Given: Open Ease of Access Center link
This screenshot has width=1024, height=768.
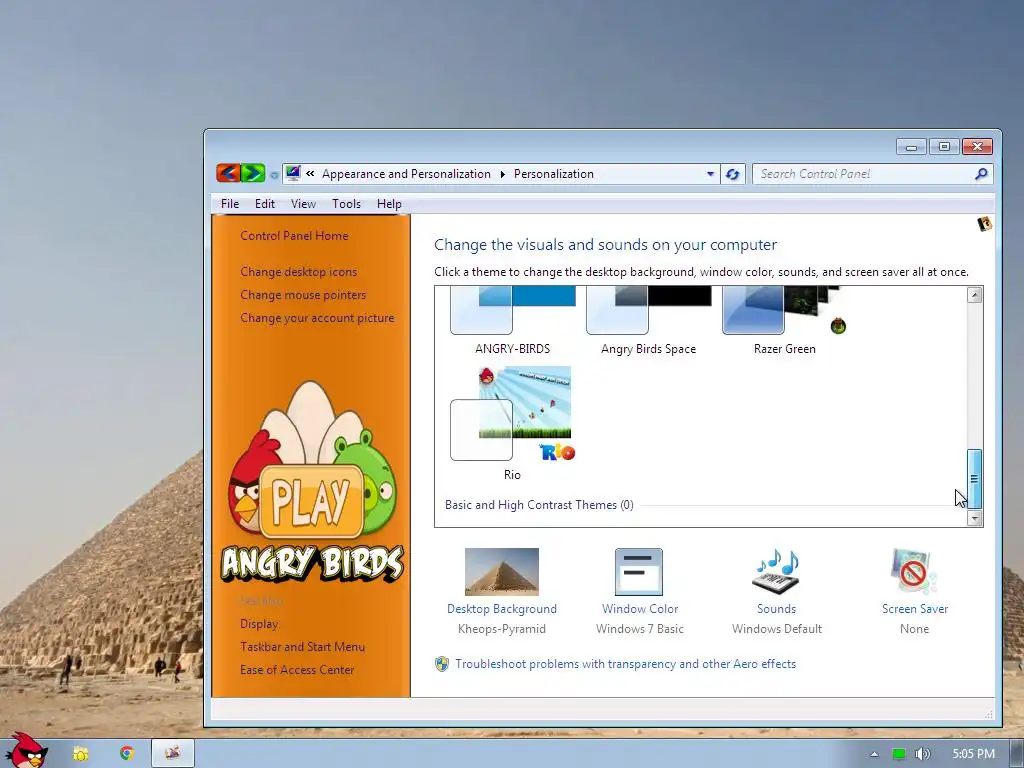Looking at the screenshot, I should click(x=297, y=669).
